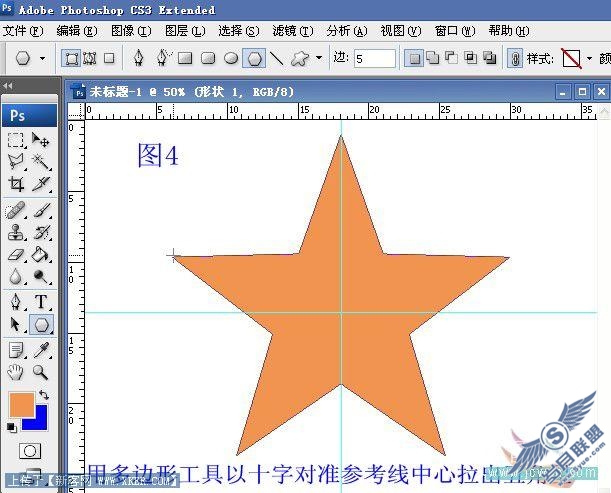
Task: Open 滤镜(T) menu
Action: click(x=293, y=31)
